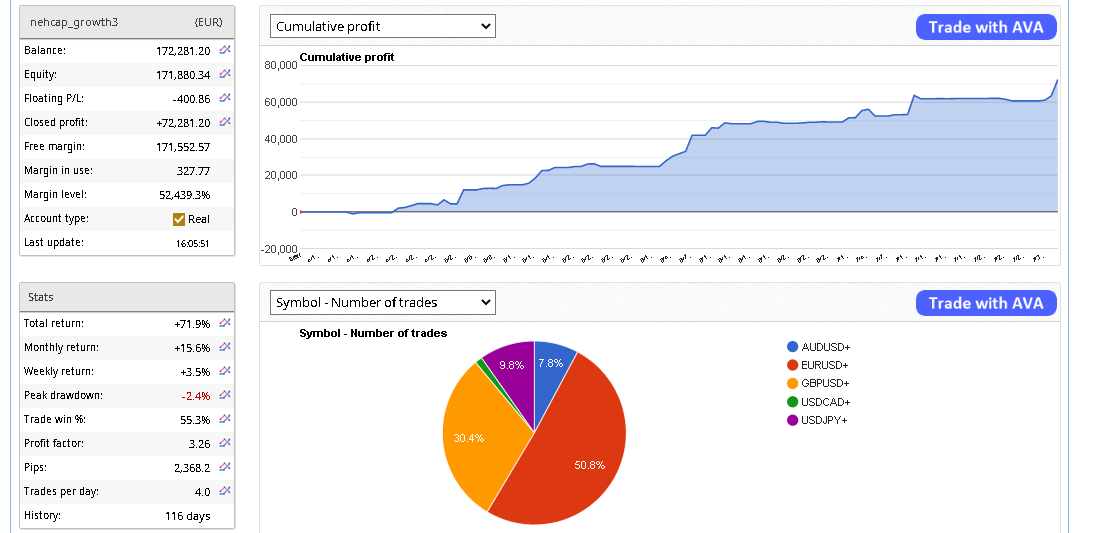1096x533 pixels.
Task: Click the Monthly return chart icon
Action: [225, 347]
